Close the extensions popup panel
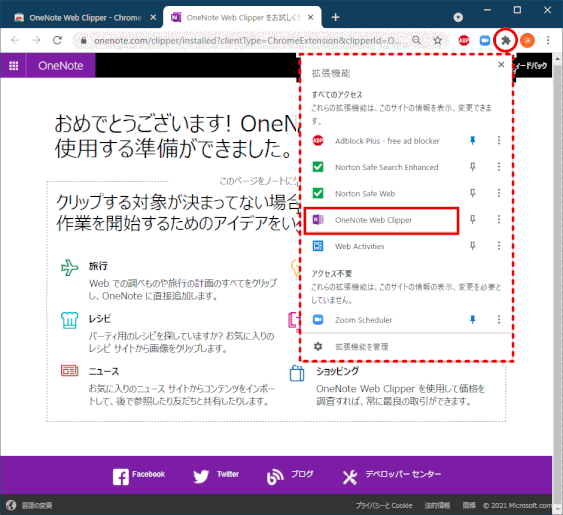 click(x=501, y=65)
